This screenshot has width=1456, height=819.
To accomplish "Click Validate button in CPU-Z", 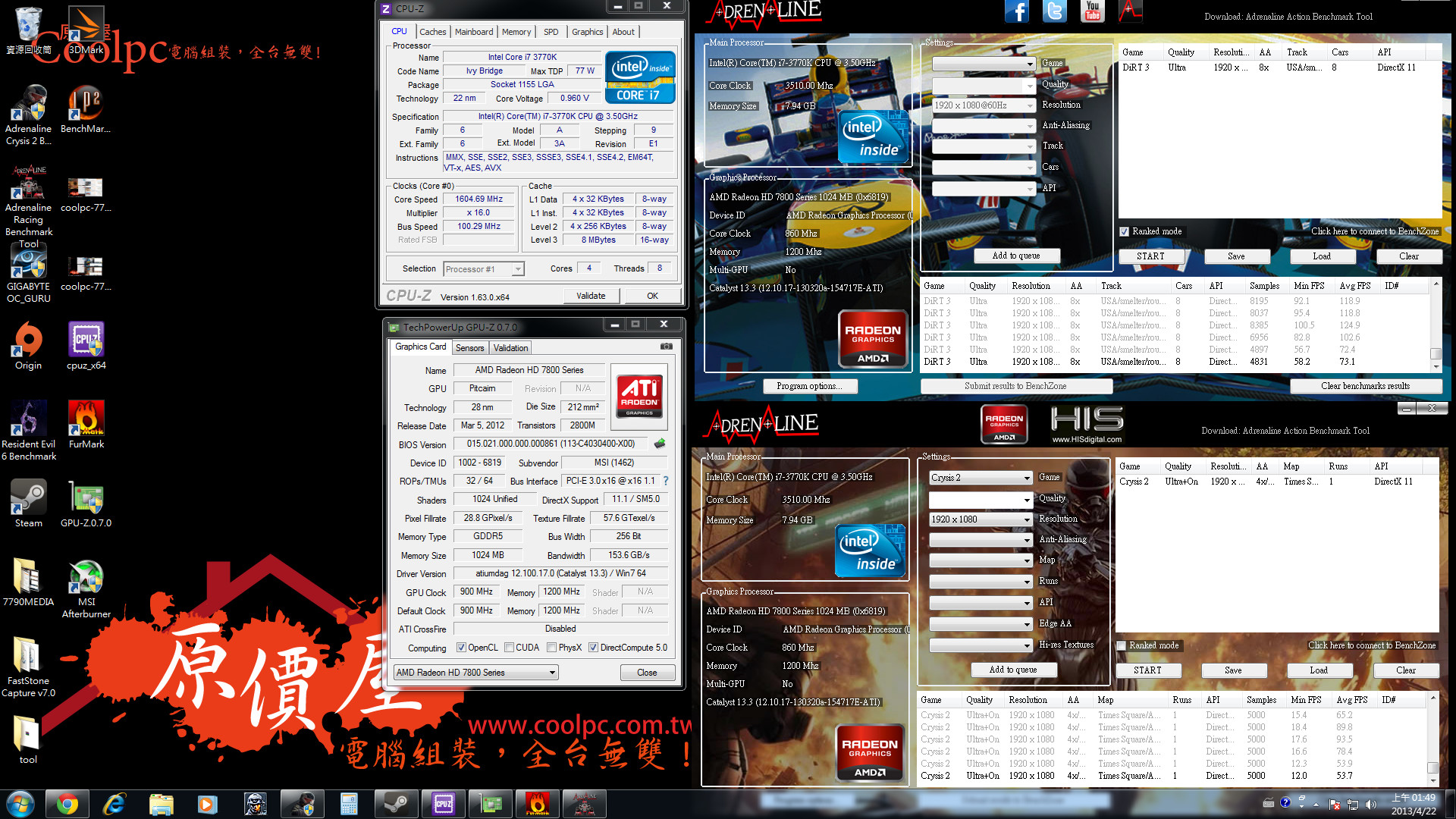I will 591,296.
